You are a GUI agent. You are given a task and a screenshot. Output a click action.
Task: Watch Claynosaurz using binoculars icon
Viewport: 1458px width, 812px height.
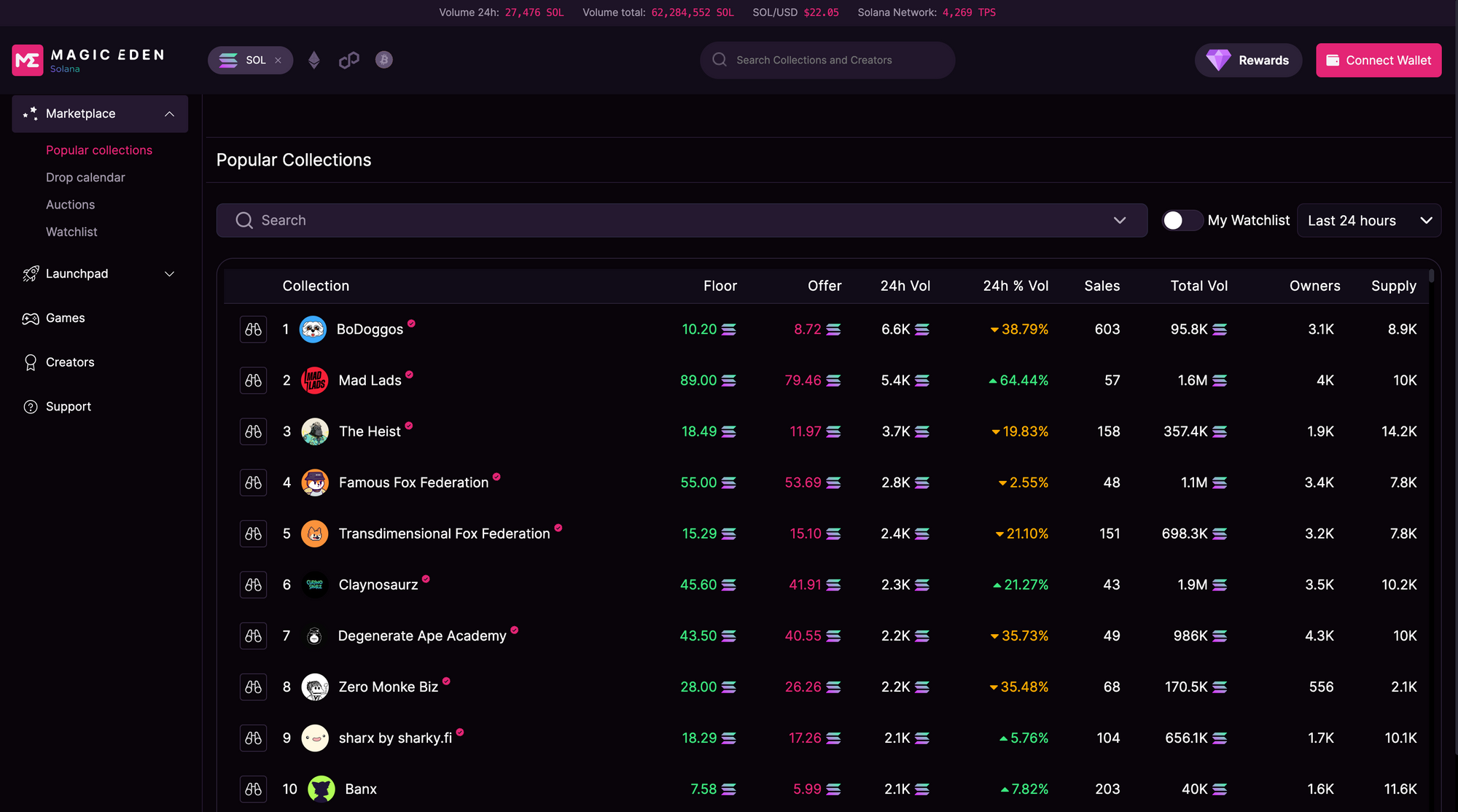(x=253, y=585)
